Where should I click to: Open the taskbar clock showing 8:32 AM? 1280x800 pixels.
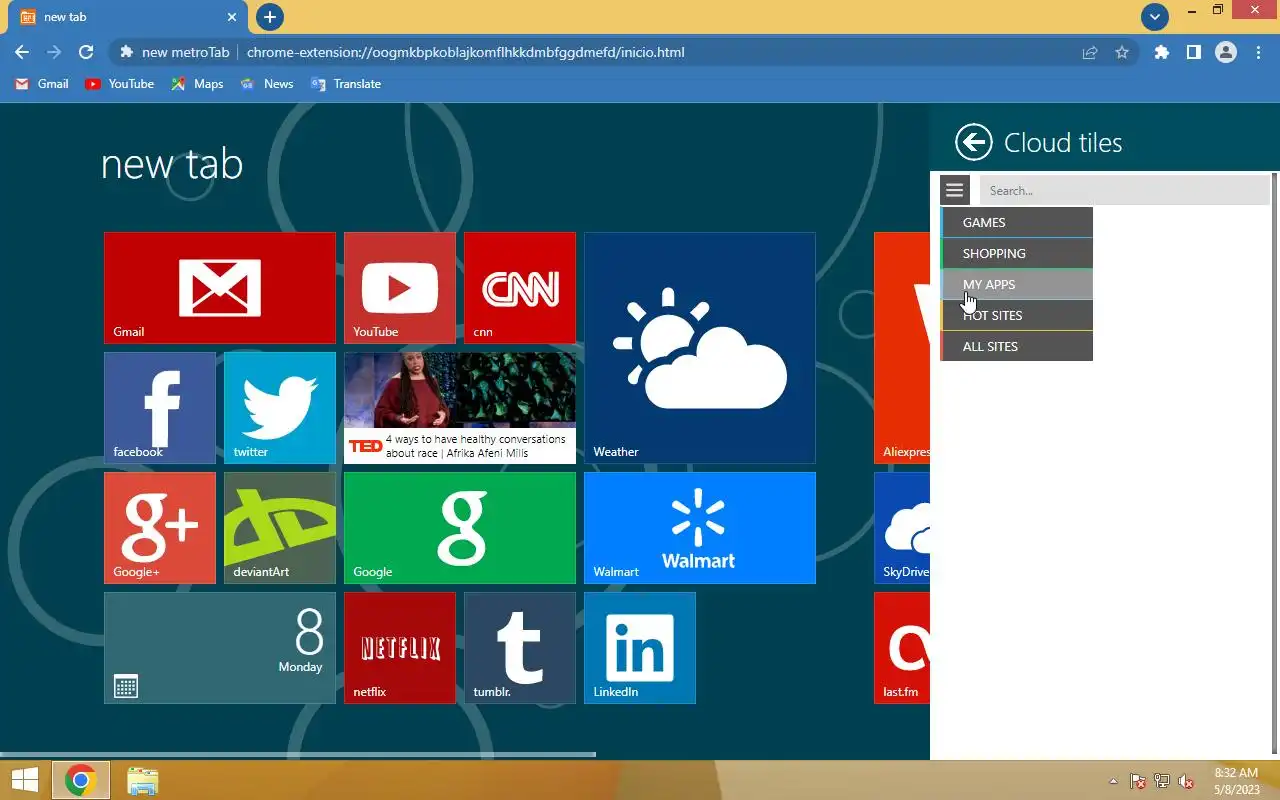1236,781
